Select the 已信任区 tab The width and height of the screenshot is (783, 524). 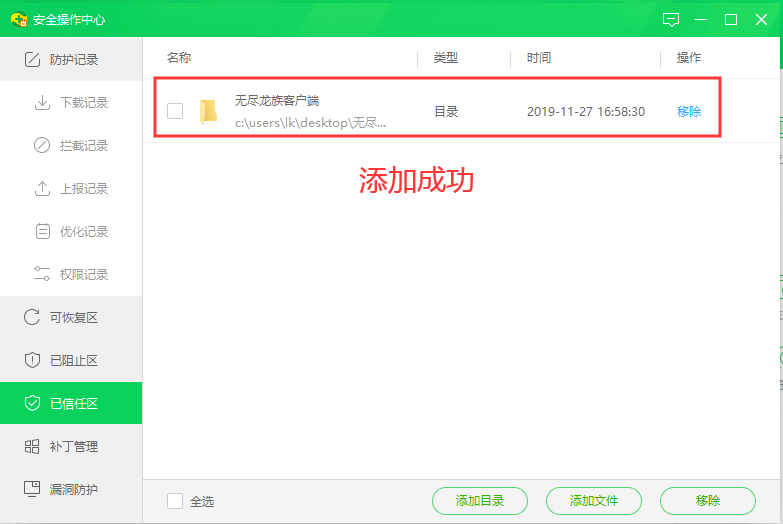pyautogui.click(x=71, y=403)
